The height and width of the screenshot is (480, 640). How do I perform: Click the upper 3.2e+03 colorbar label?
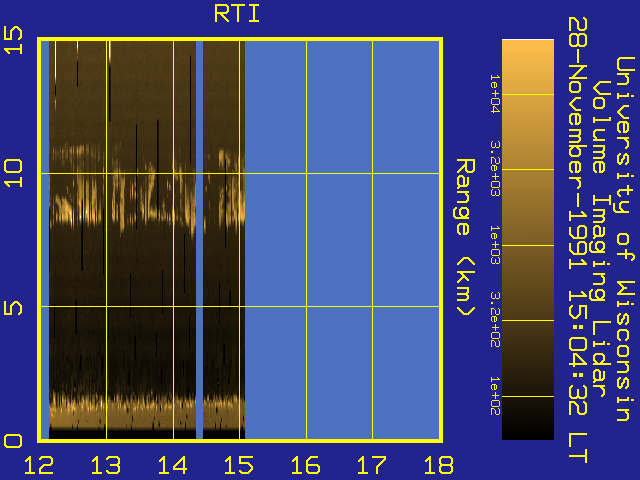click(x=495, y=169)
